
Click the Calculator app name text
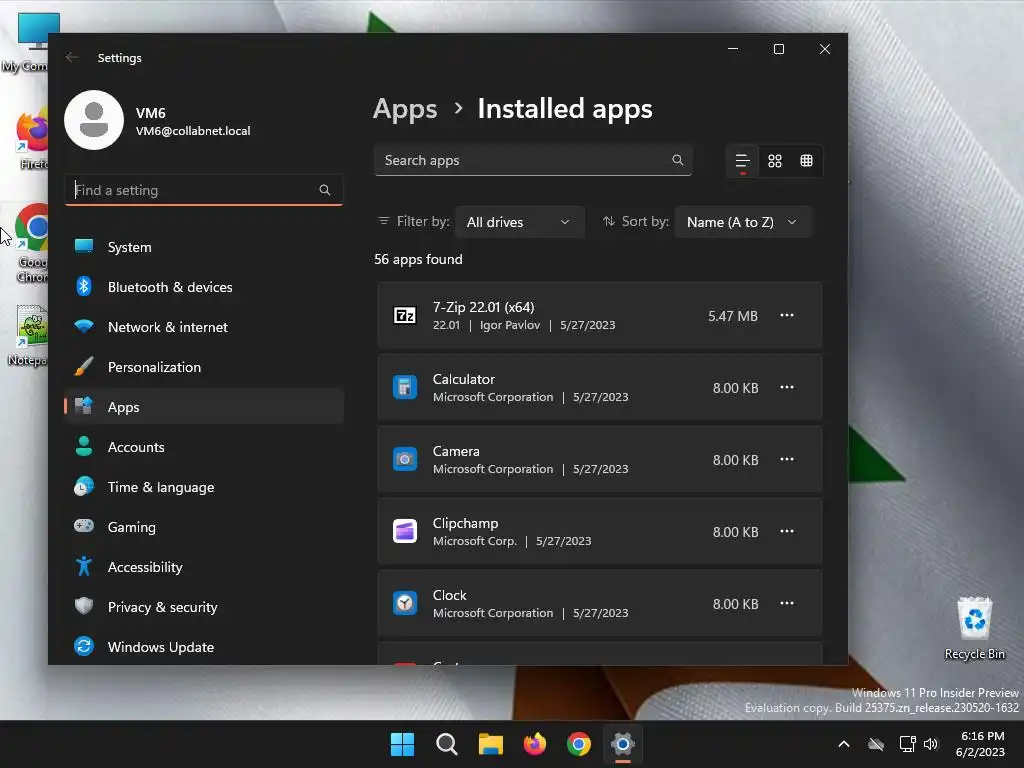point(464,379)
